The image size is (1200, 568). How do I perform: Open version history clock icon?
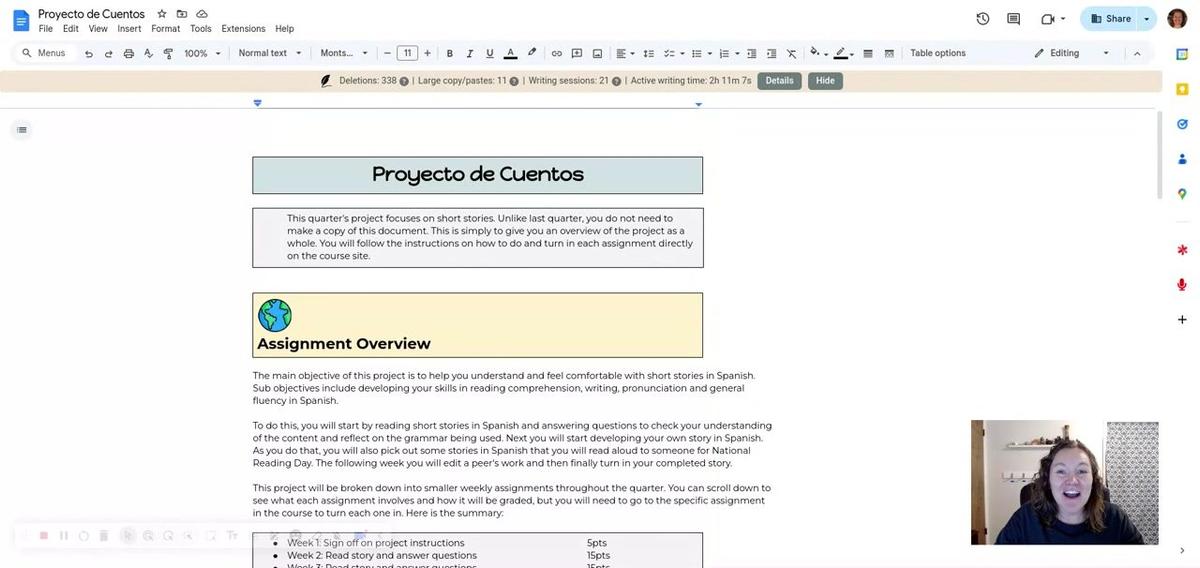(983, 19)
